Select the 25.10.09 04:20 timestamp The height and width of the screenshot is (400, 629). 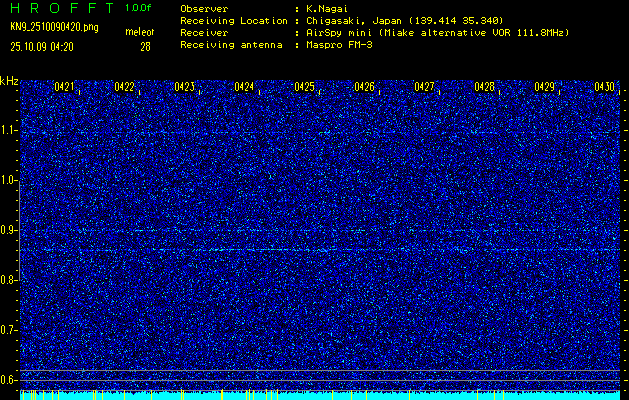[45, 46]
